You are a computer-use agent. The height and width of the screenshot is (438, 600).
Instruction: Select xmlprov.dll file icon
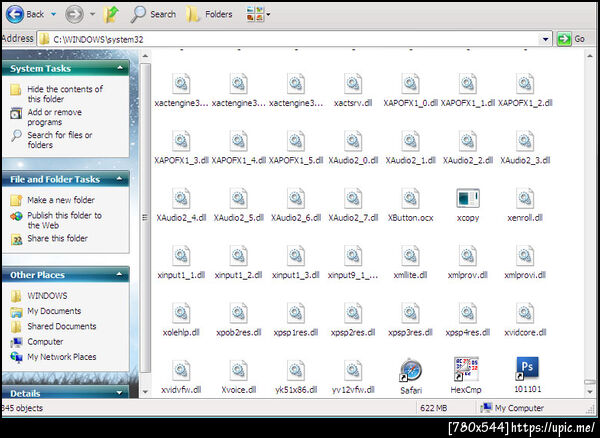coord(468,256)
